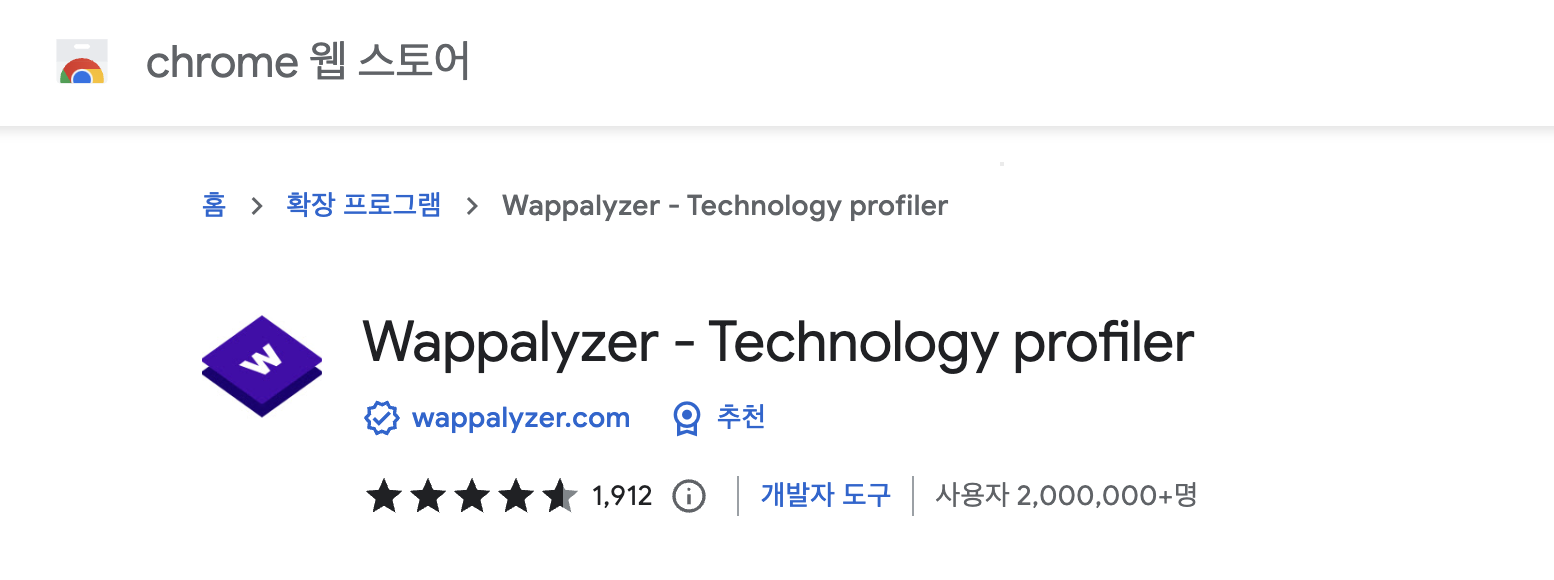This screenshot has height=580, width=1554.
Task: Click the 1,912 ratings count
Action: (622, 495)
